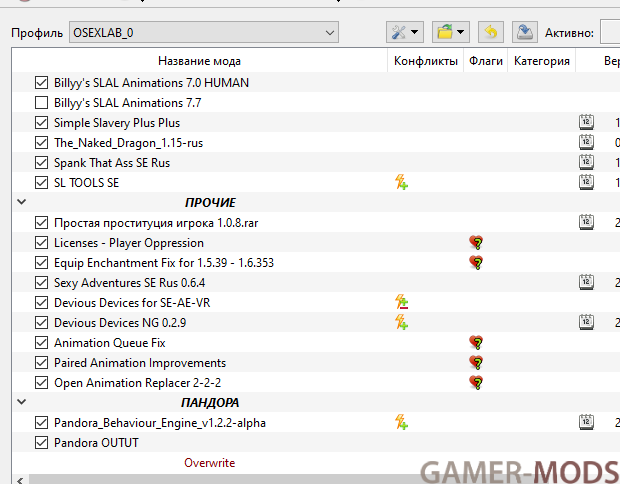Screen dimensions: 620x484
Task: Disable Billyy's SLAL Animations 7.0 HUMAN mod
Action: [x=41, y=83]
